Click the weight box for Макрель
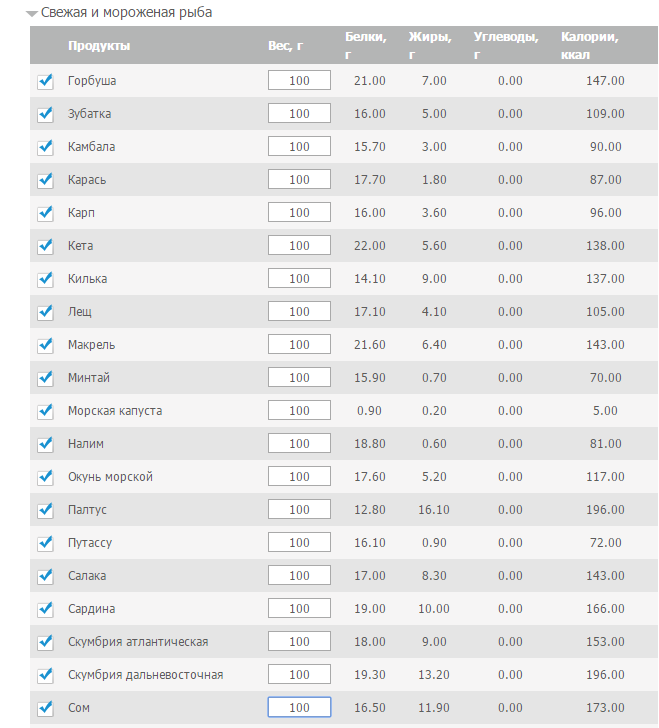The height and width of the screenshot is (728, 659). [299, 345]
